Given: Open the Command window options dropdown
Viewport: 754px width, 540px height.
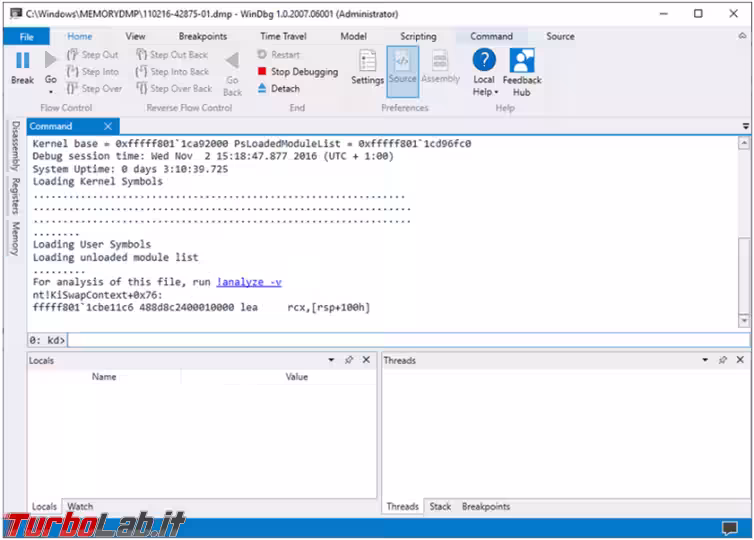Looking at the screenshot, I should tap(745, 126).
